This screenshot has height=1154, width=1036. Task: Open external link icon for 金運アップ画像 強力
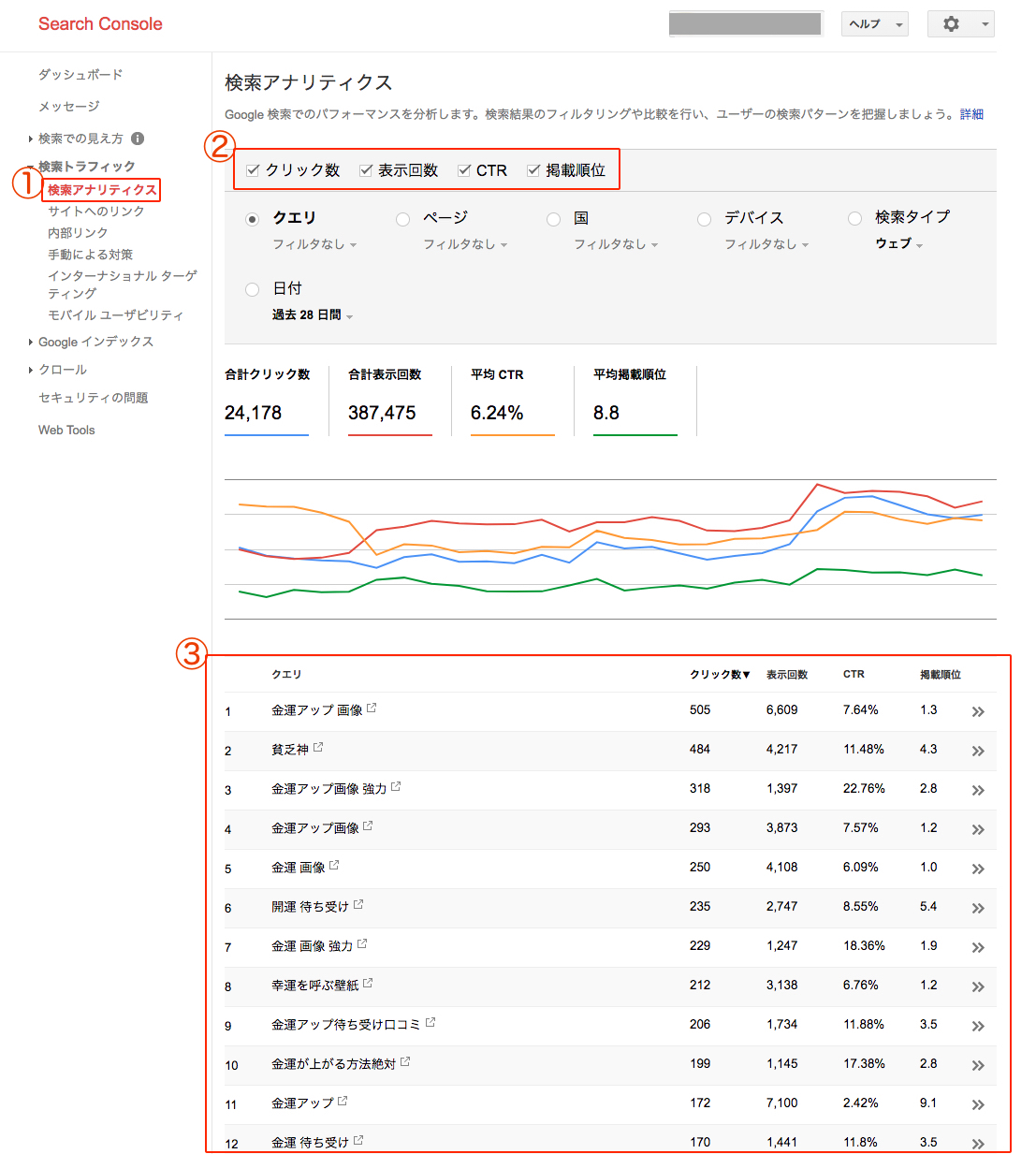[396, 787]
